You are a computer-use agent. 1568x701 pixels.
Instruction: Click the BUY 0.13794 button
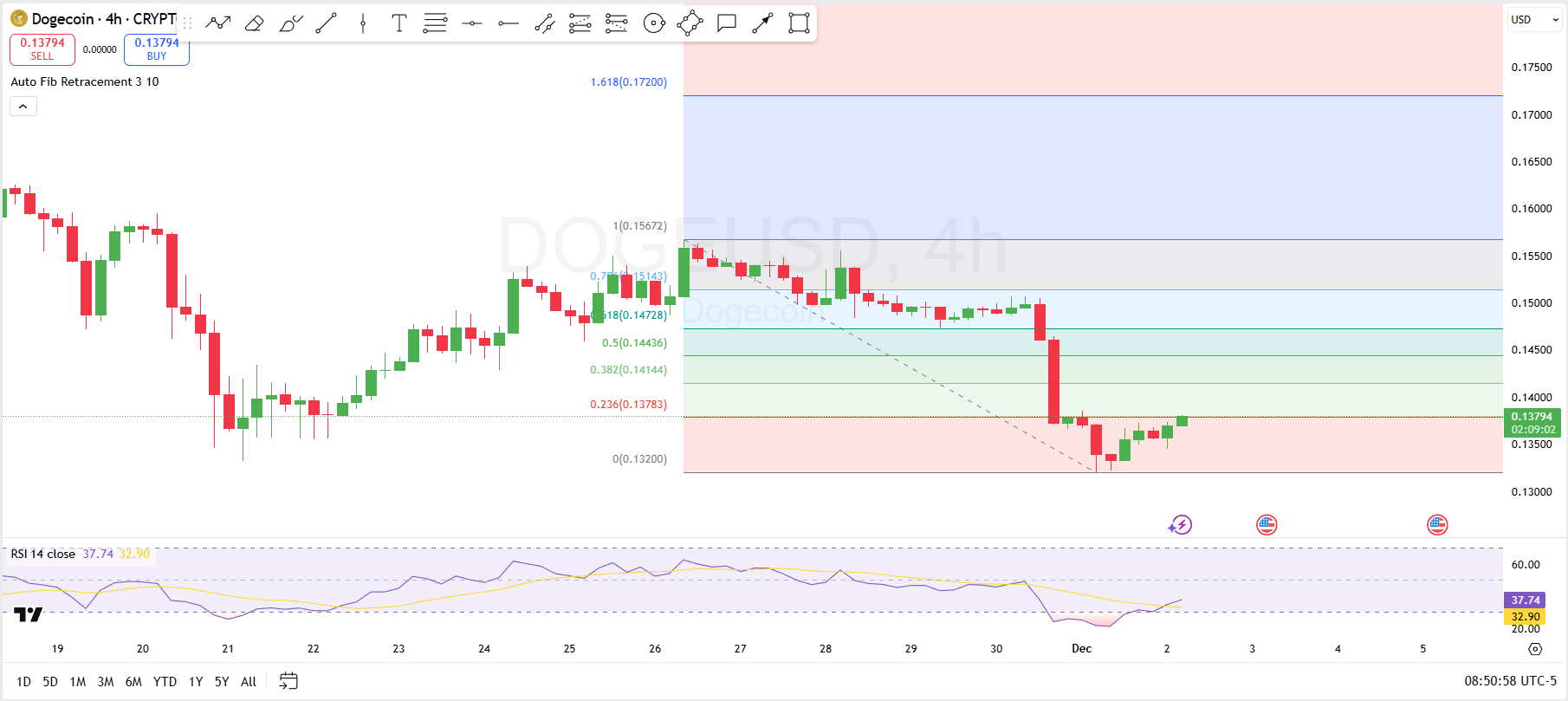click(157, 49)
